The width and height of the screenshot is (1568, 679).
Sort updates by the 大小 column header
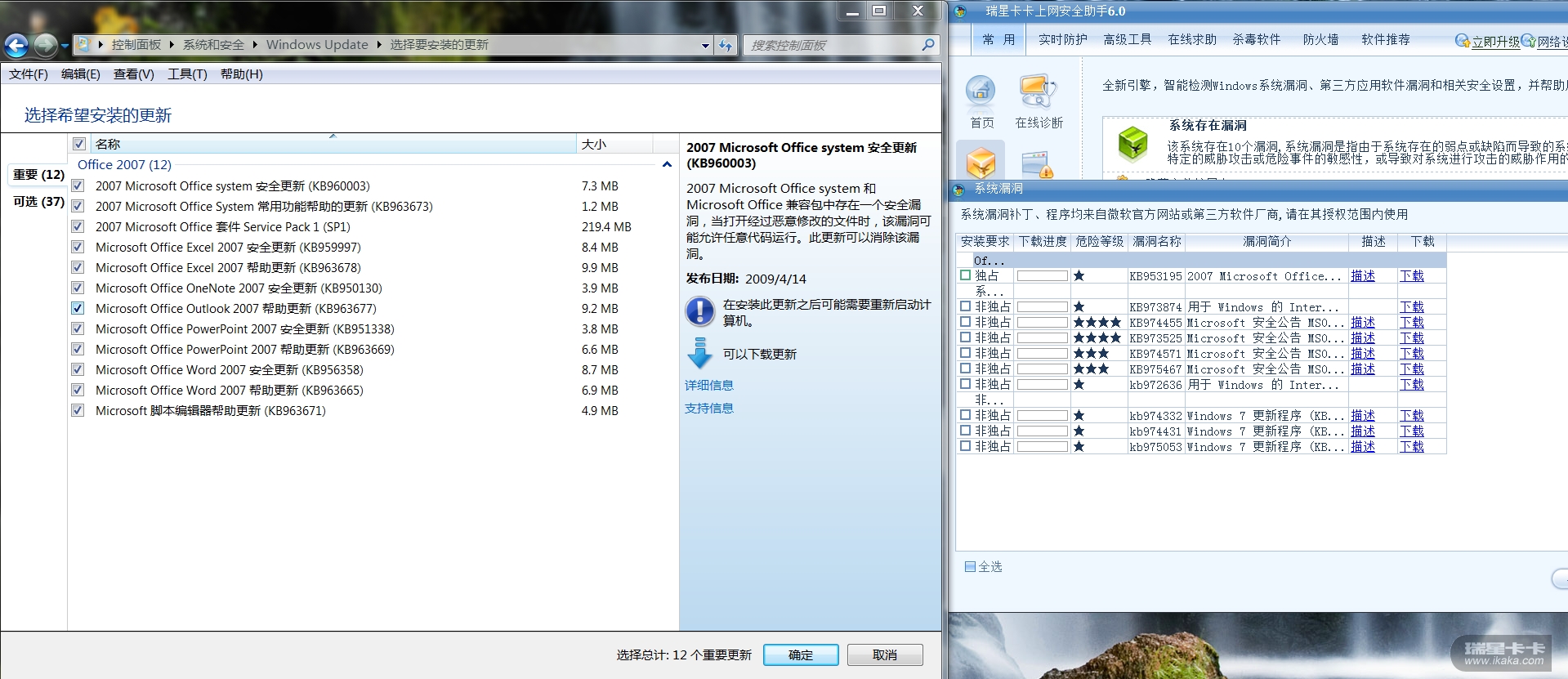[614, 144]
